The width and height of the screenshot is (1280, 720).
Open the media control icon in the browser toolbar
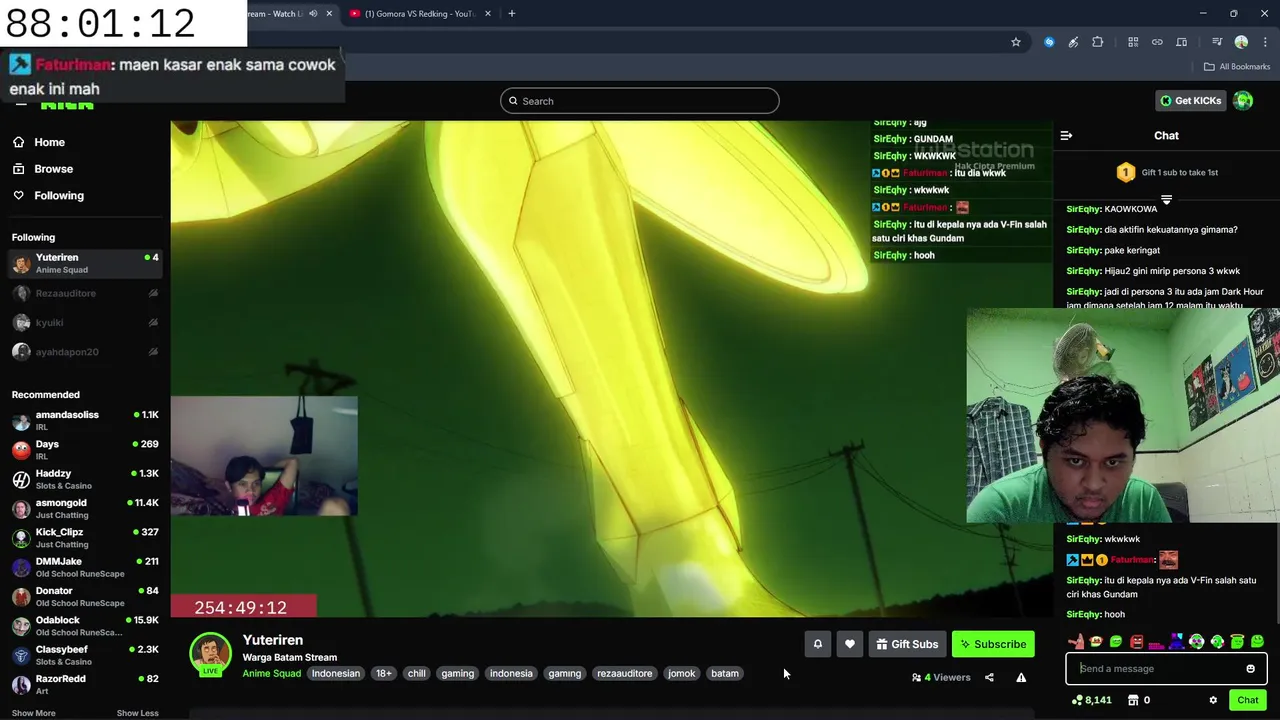coord(1217,42)
